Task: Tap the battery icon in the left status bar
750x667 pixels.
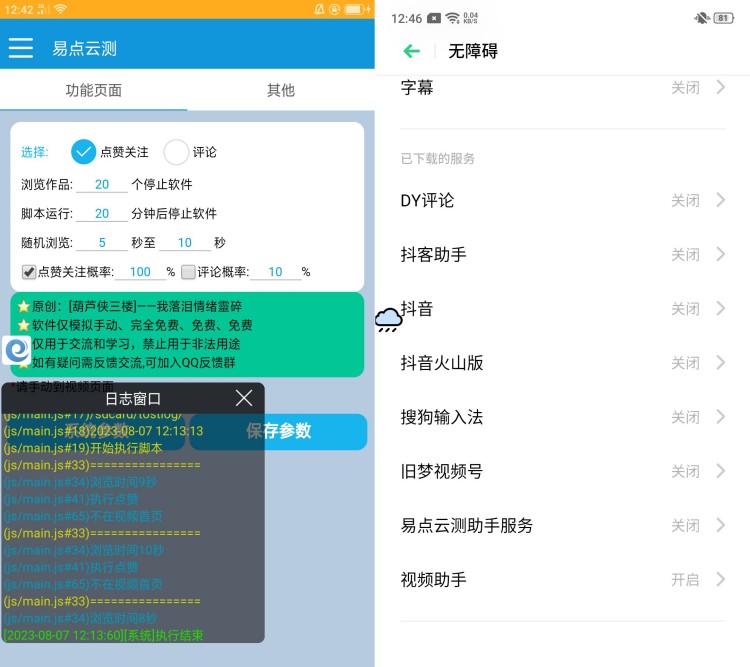Action: point(355,9)
